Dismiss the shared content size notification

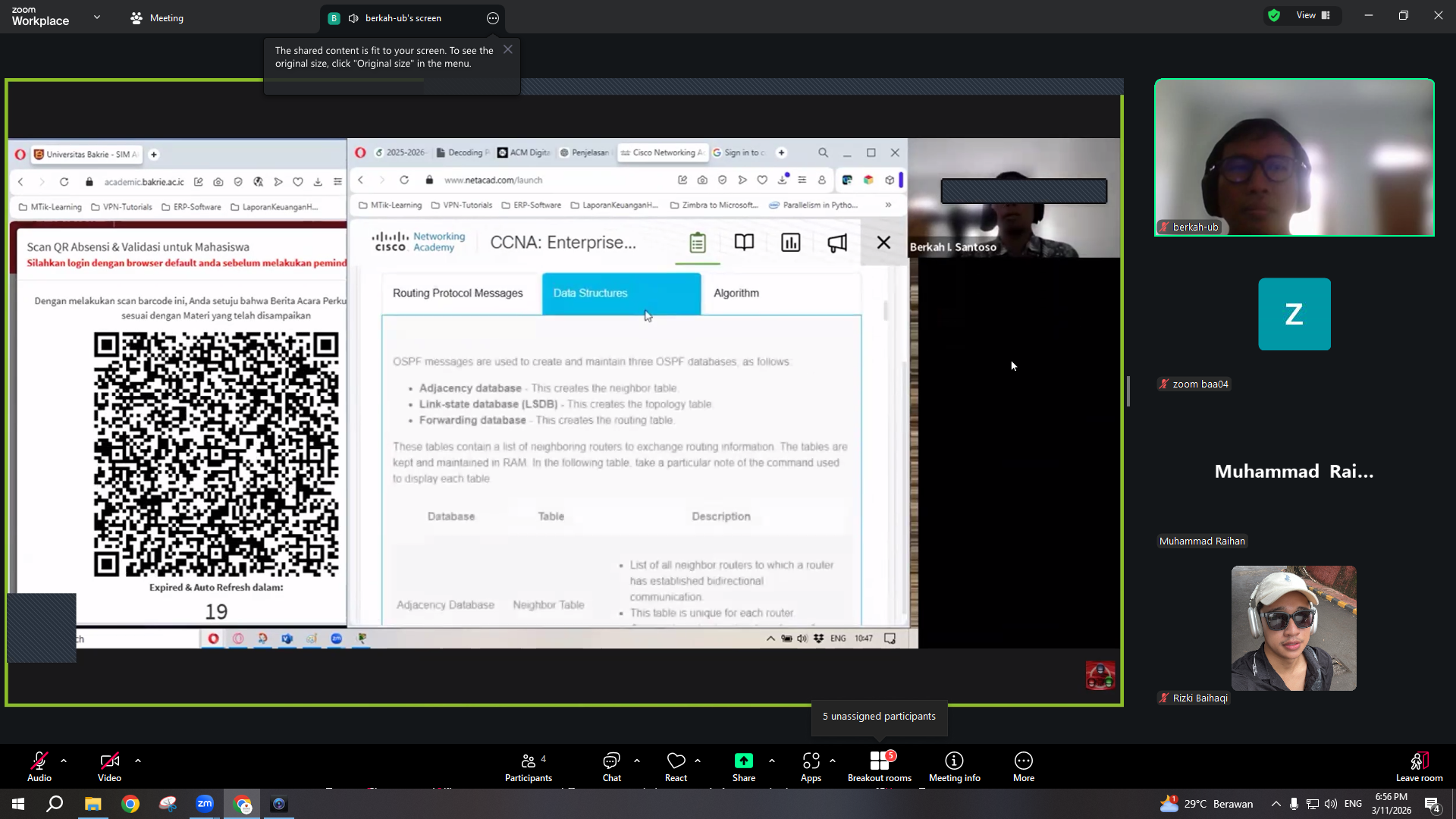click(x=508, y=49)
